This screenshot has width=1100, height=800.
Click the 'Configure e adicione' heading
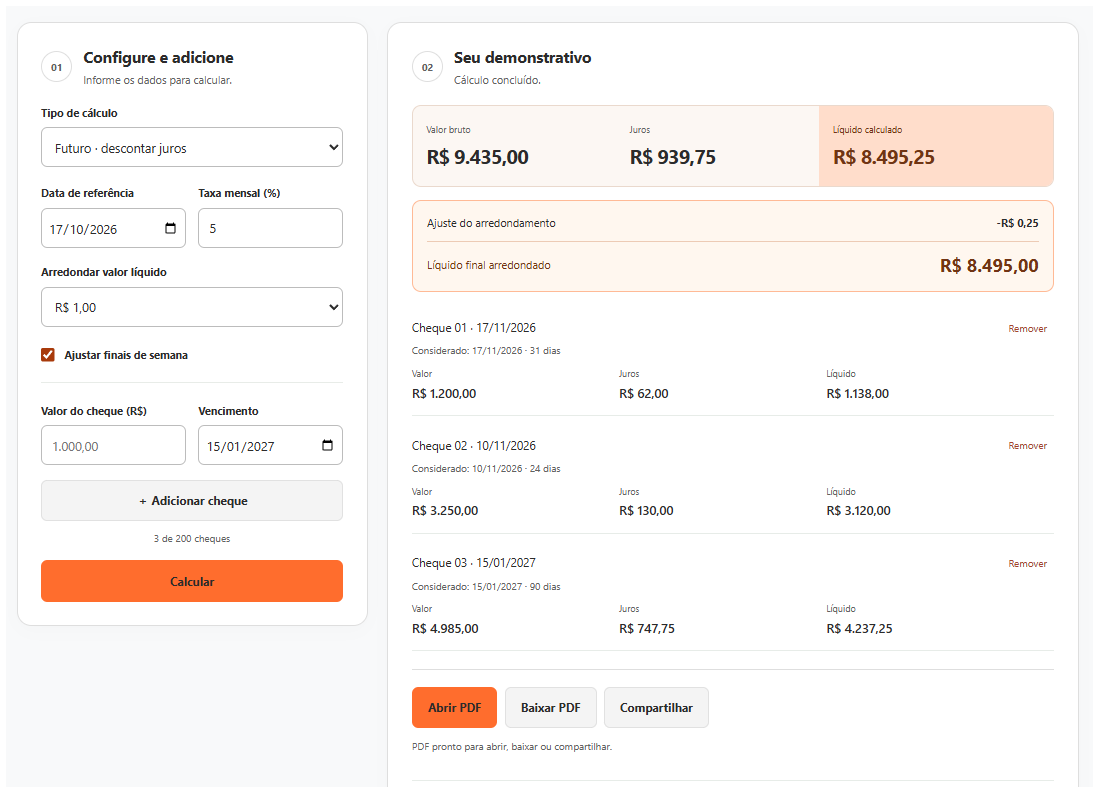159,58
